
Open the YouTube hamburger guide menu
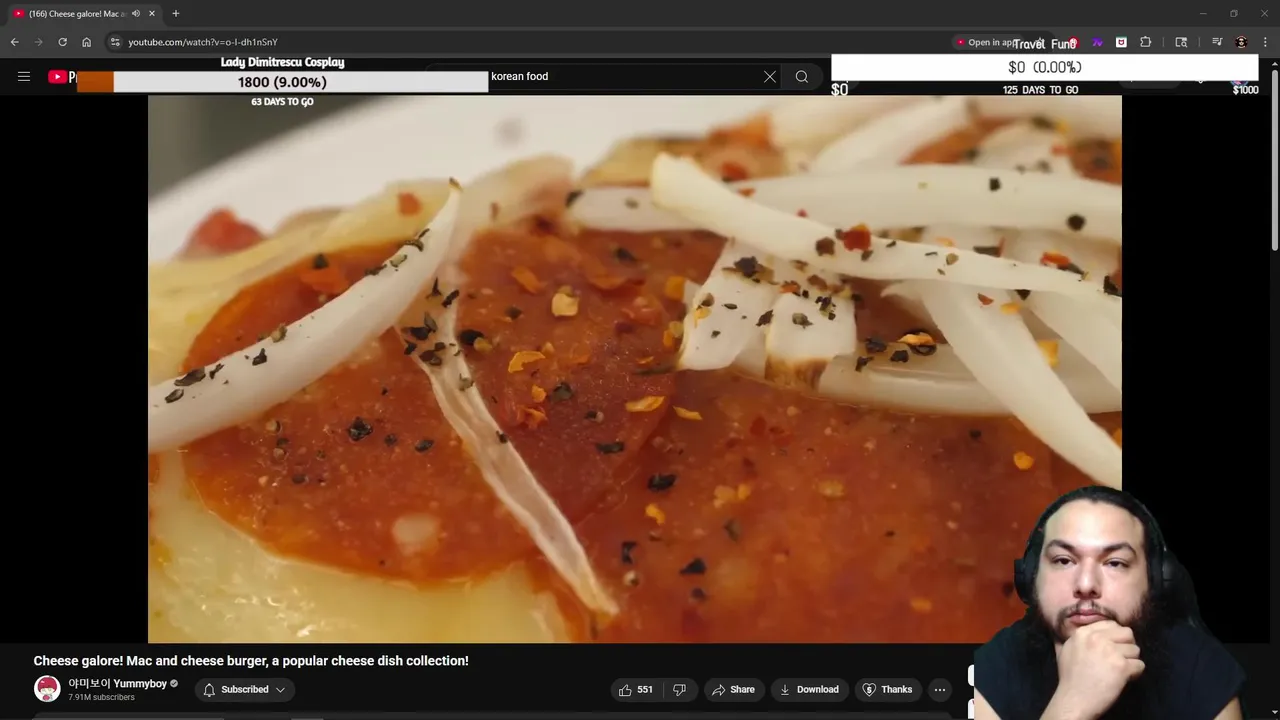[x=24, y=76]
